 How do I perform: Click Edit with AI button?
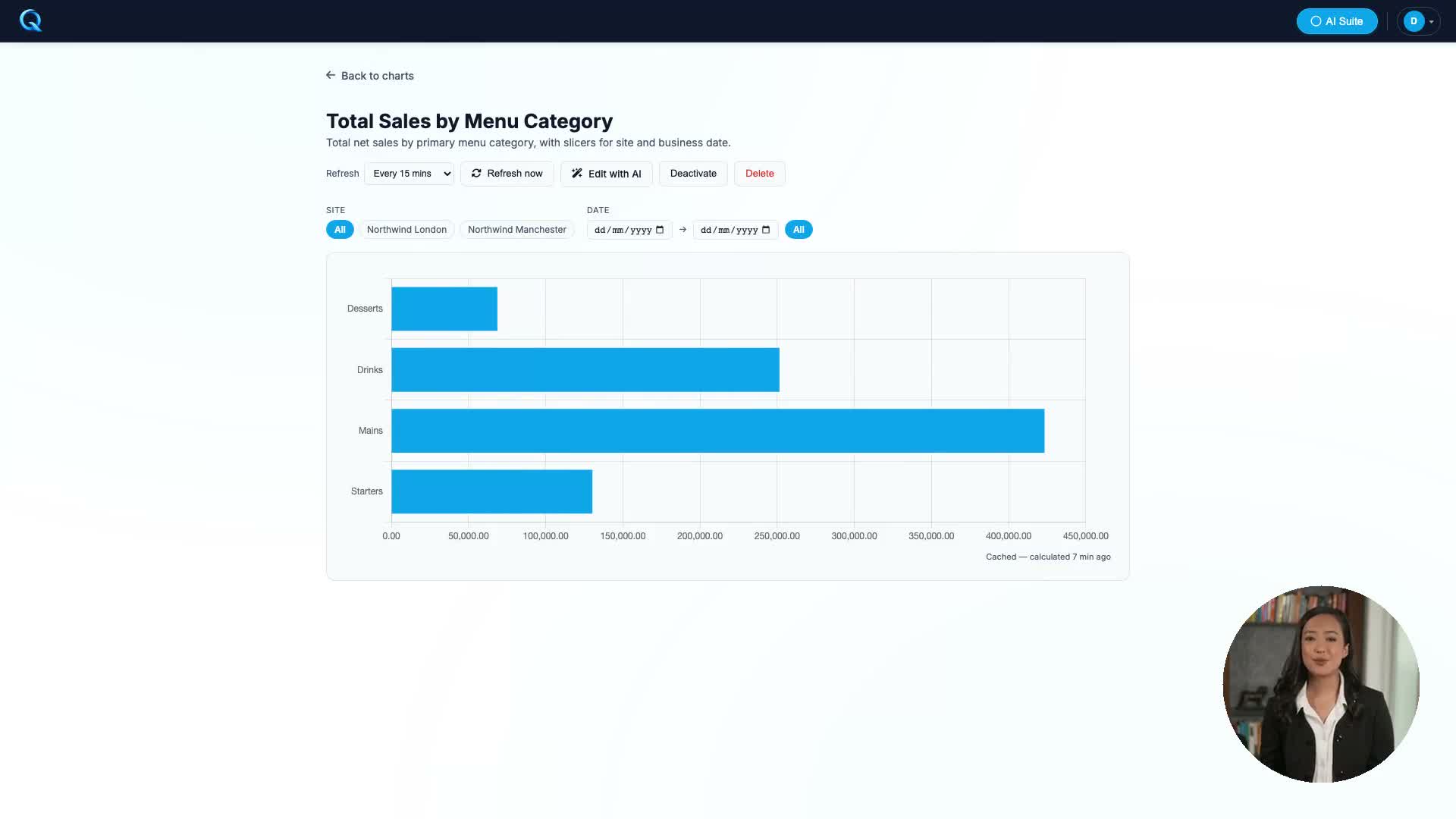[x=606, y=174]
